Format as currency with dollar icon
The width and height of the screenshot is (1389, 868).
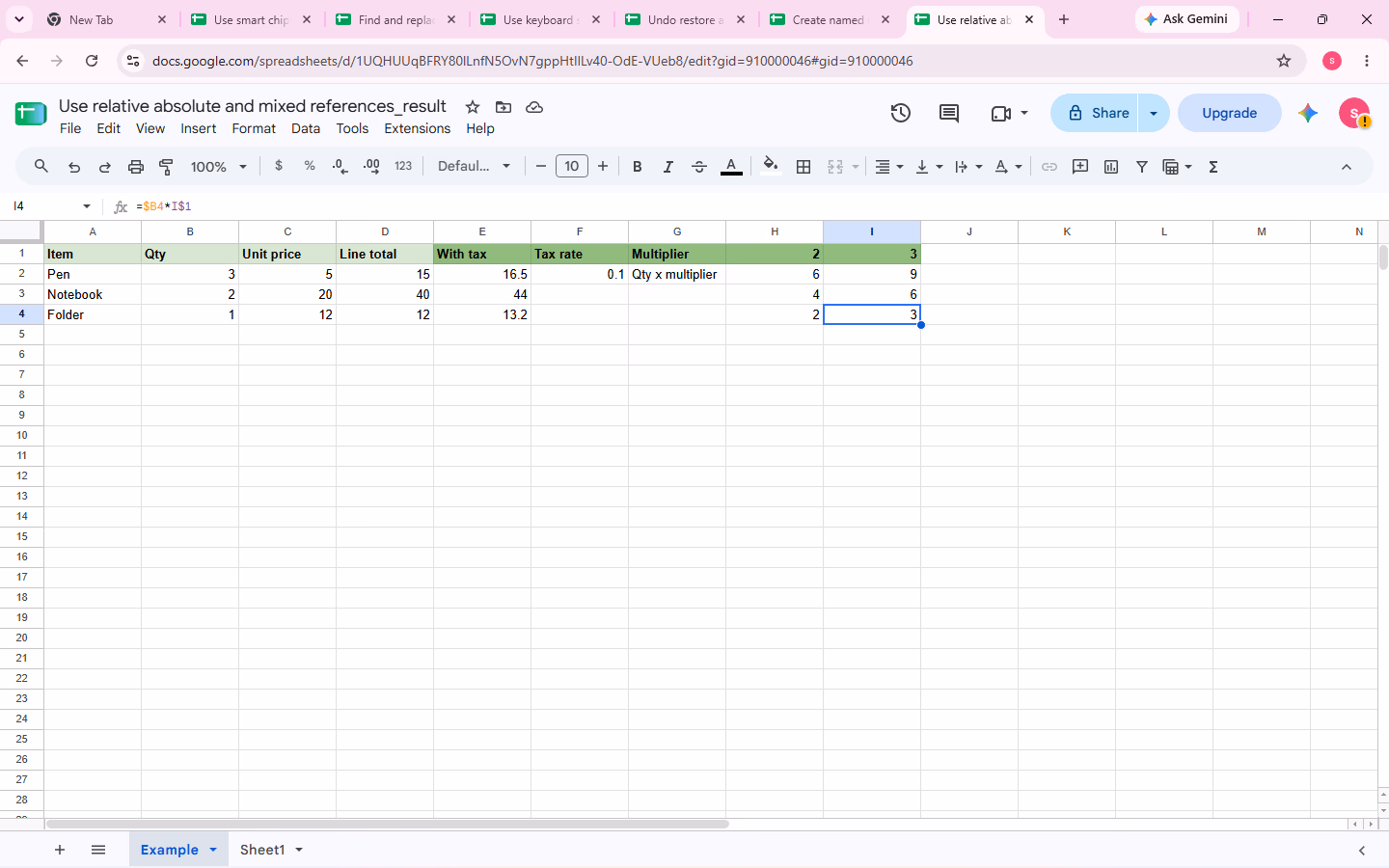tap(279, 166)
